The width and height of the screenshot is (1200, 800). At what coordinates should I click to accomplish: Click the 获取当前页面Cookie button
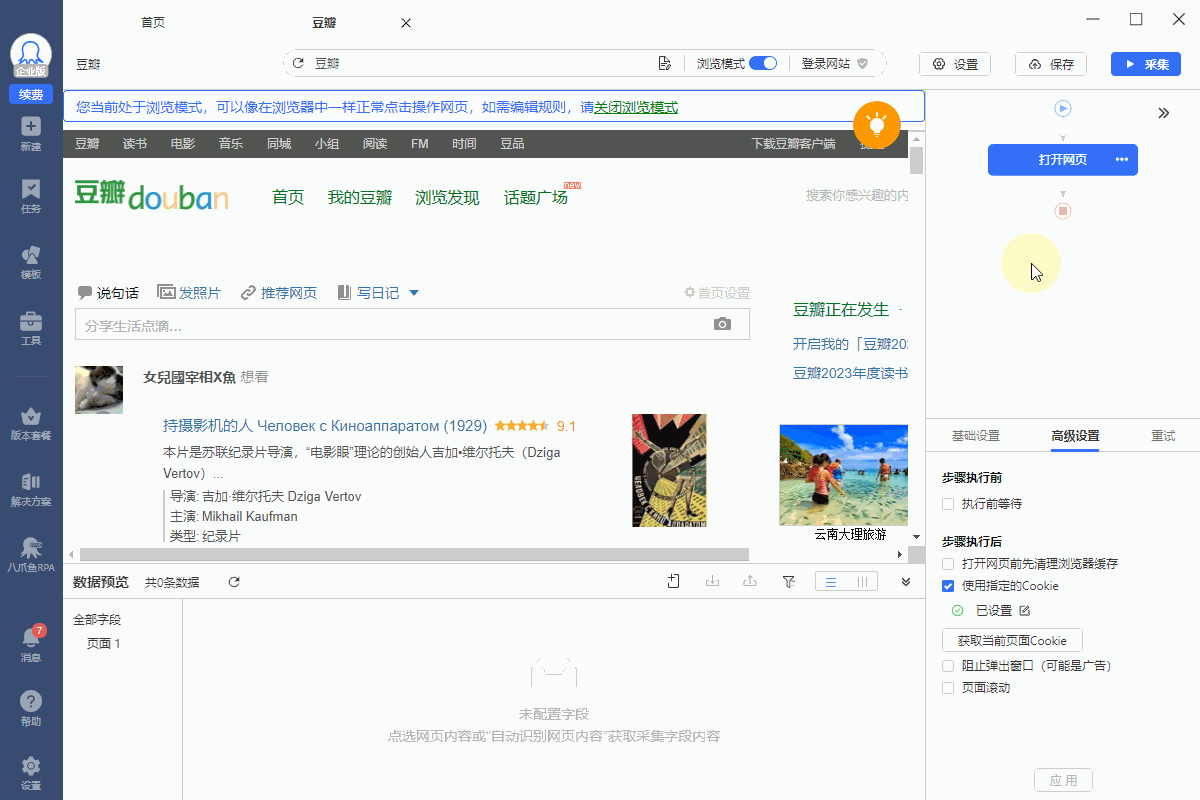point(1012,640)
